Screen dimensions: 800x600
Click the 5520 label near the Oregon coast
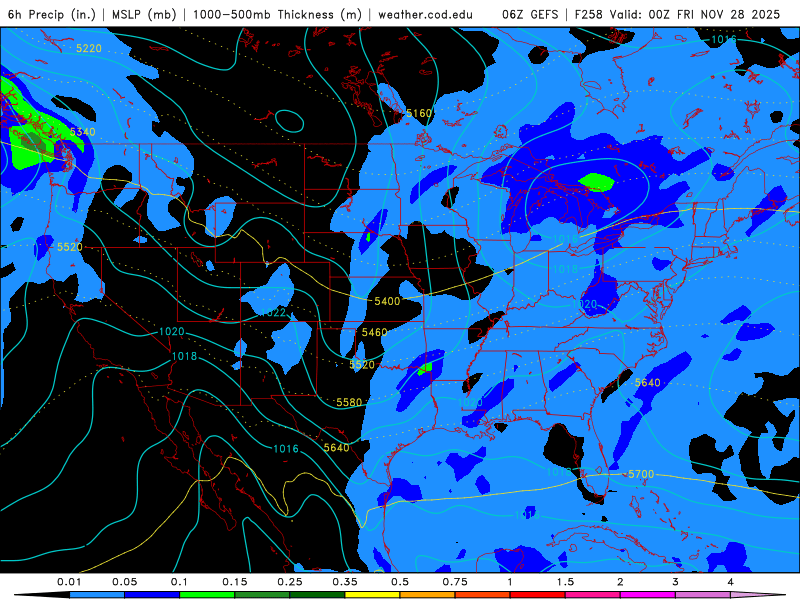[69, 247]
